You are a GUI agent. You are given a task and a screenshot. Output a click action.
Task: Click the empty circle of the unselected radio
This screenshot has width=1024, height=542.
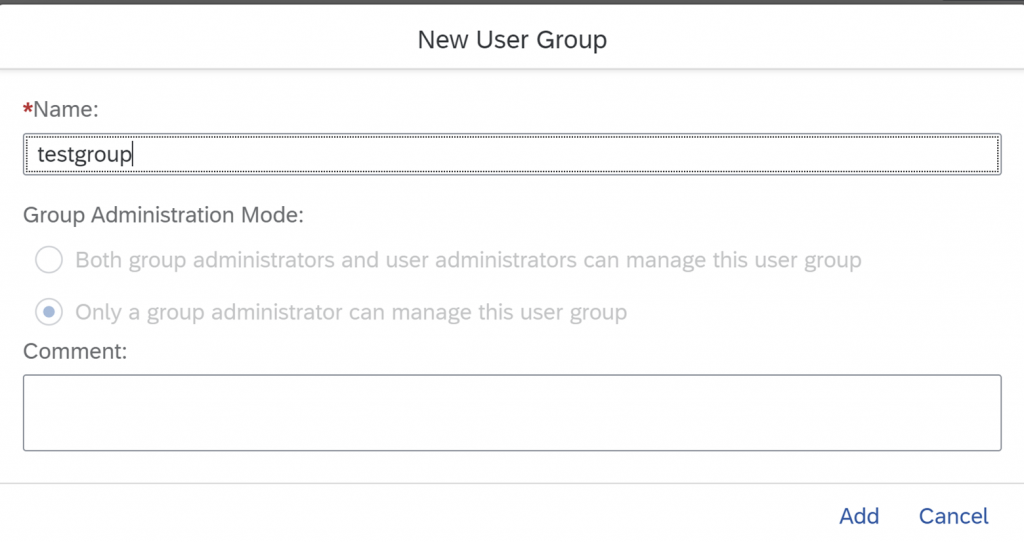49,260
